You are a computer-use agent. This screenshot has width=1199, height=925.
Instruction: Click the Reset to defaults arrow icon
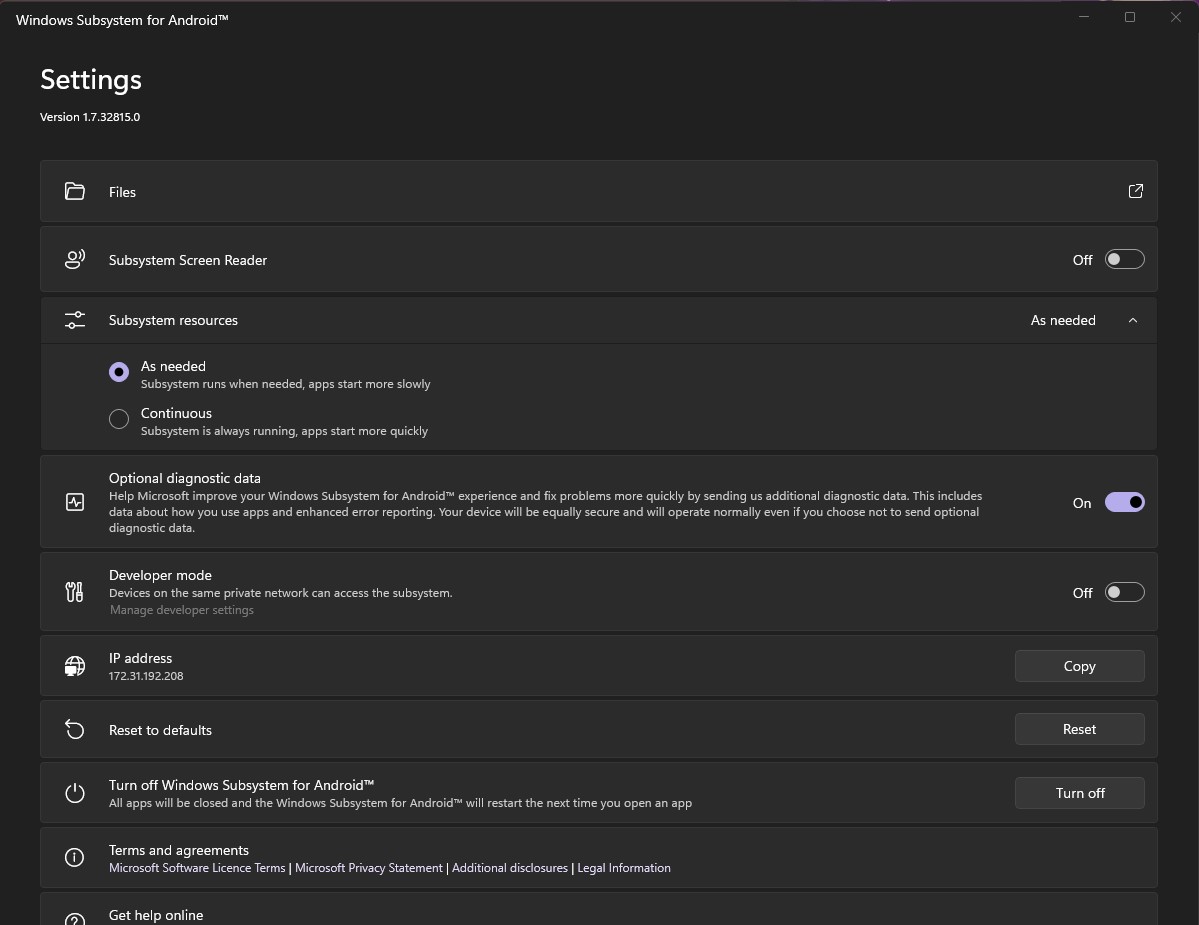click(x=75, y=729)
